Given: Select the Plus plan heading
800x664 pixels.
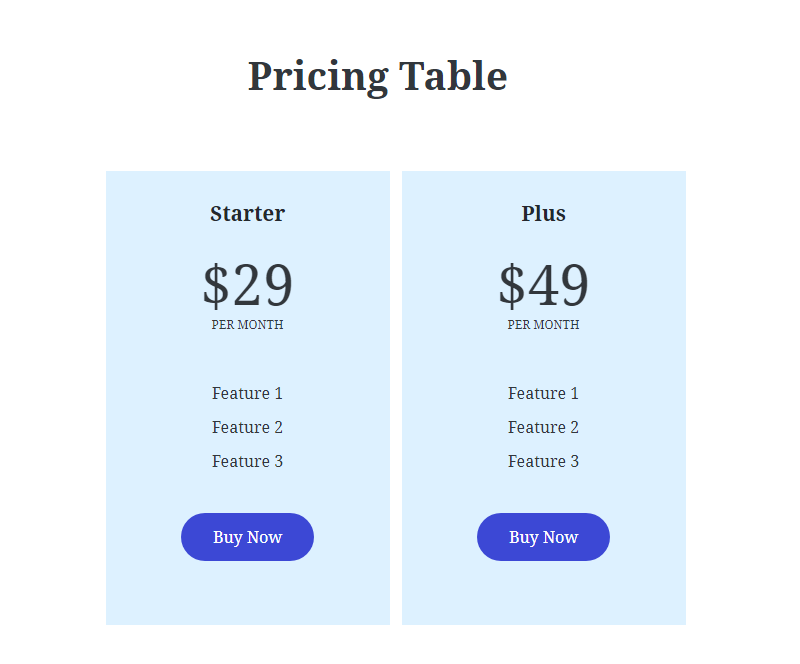Looking at the screenshot, I should [543, 213].
